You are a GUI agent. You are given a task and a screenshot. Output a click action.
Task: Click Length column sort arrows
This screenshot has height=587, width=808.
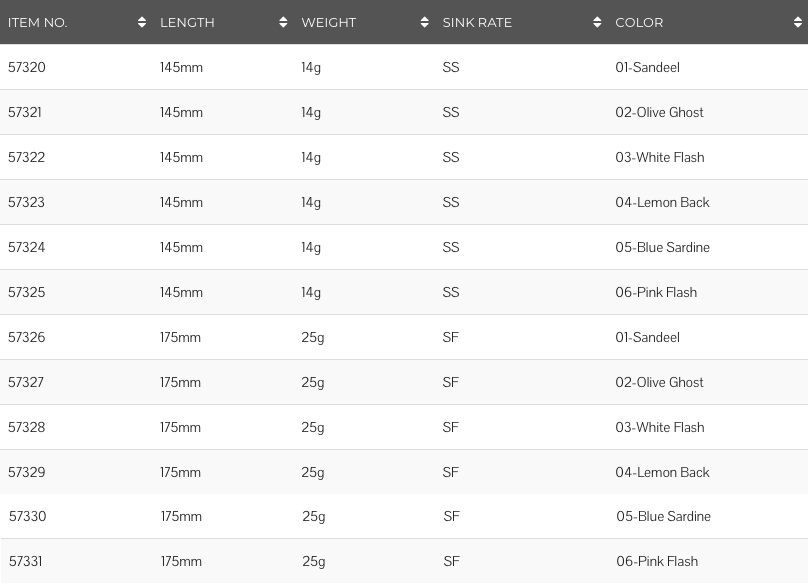(283, 22)
